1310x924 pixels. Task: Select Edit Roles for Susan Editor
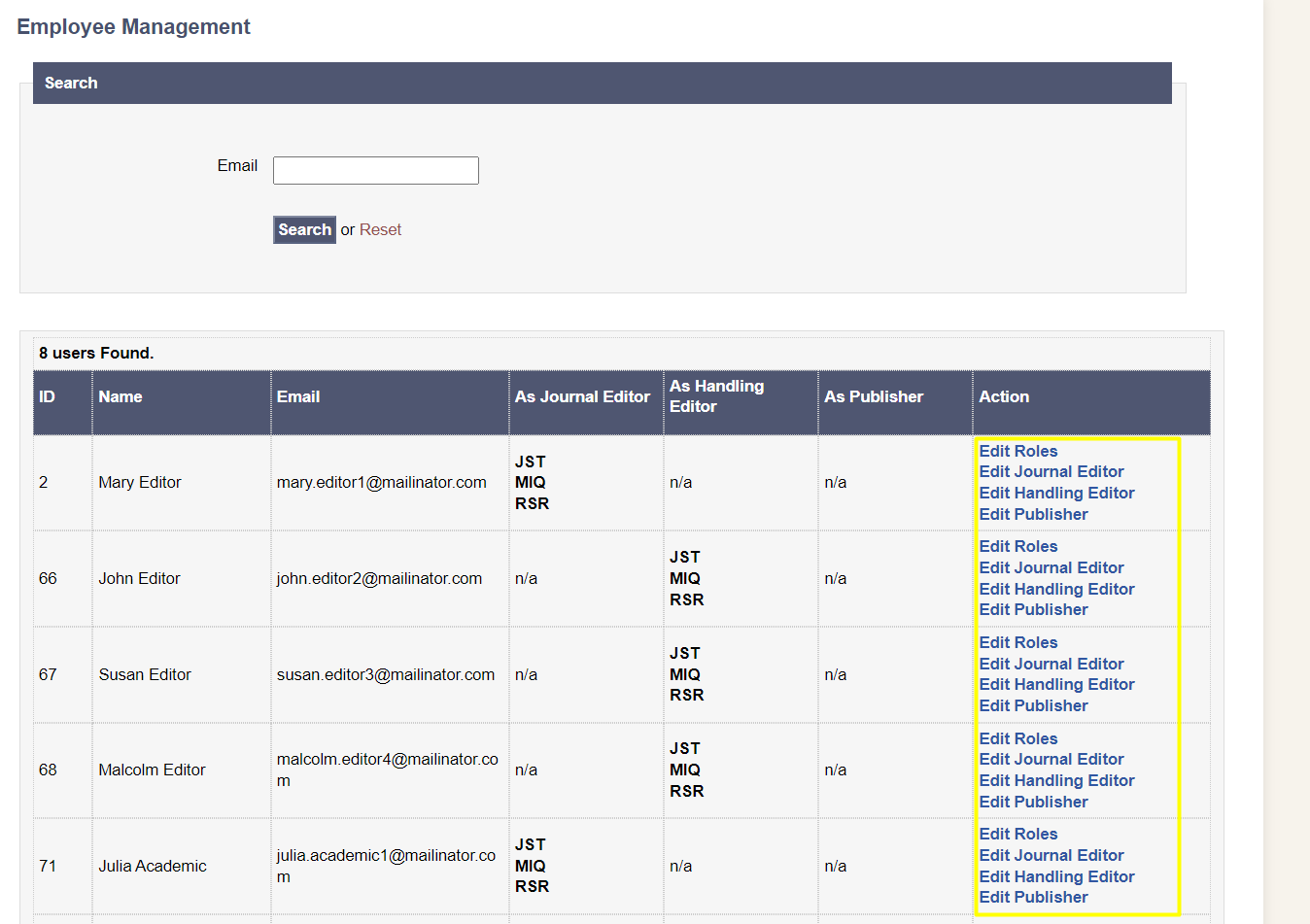[1017, 643]
